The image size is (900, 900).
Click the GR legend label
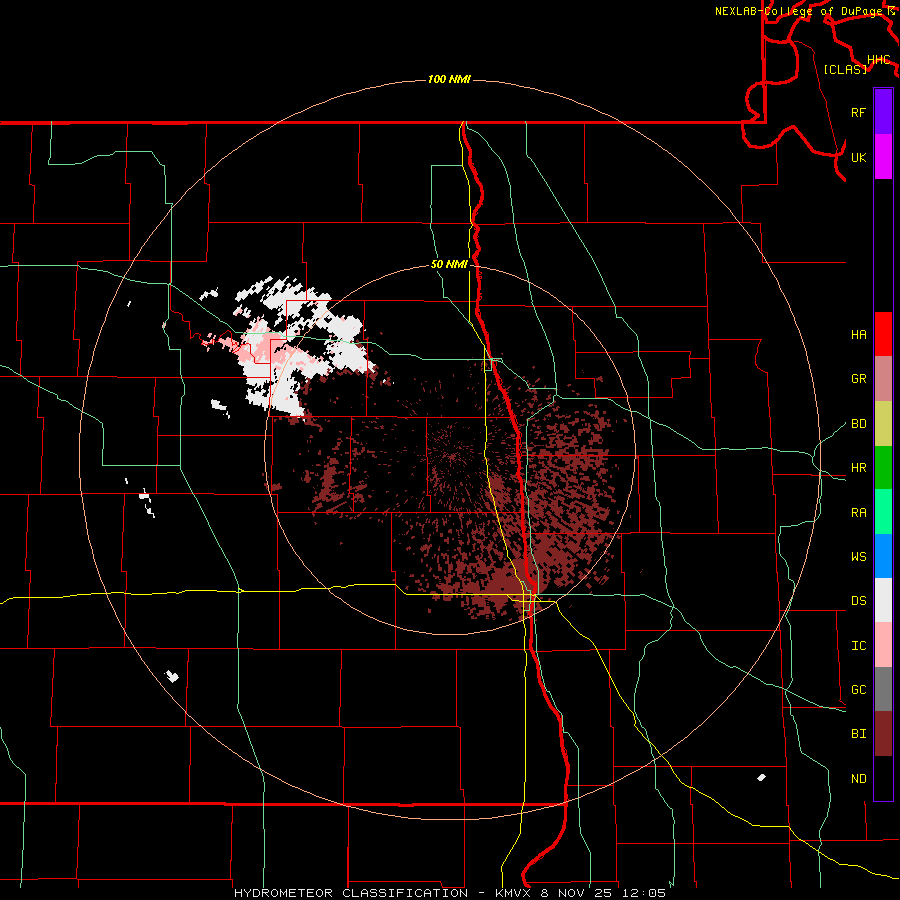tap(858, 379)
